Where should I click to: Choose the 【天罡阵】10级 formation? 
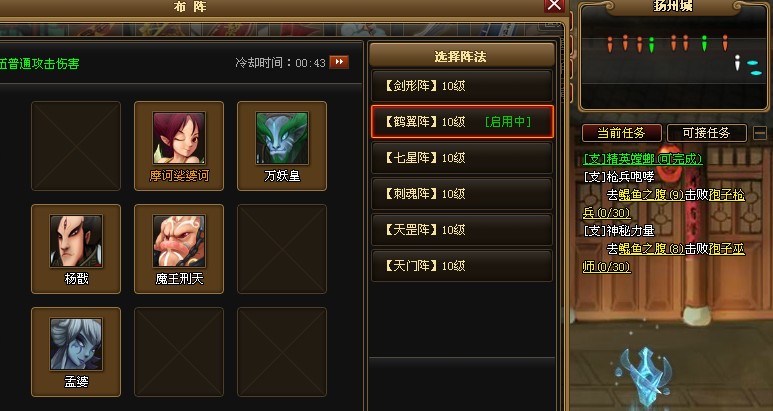click(x=462, y=230)
